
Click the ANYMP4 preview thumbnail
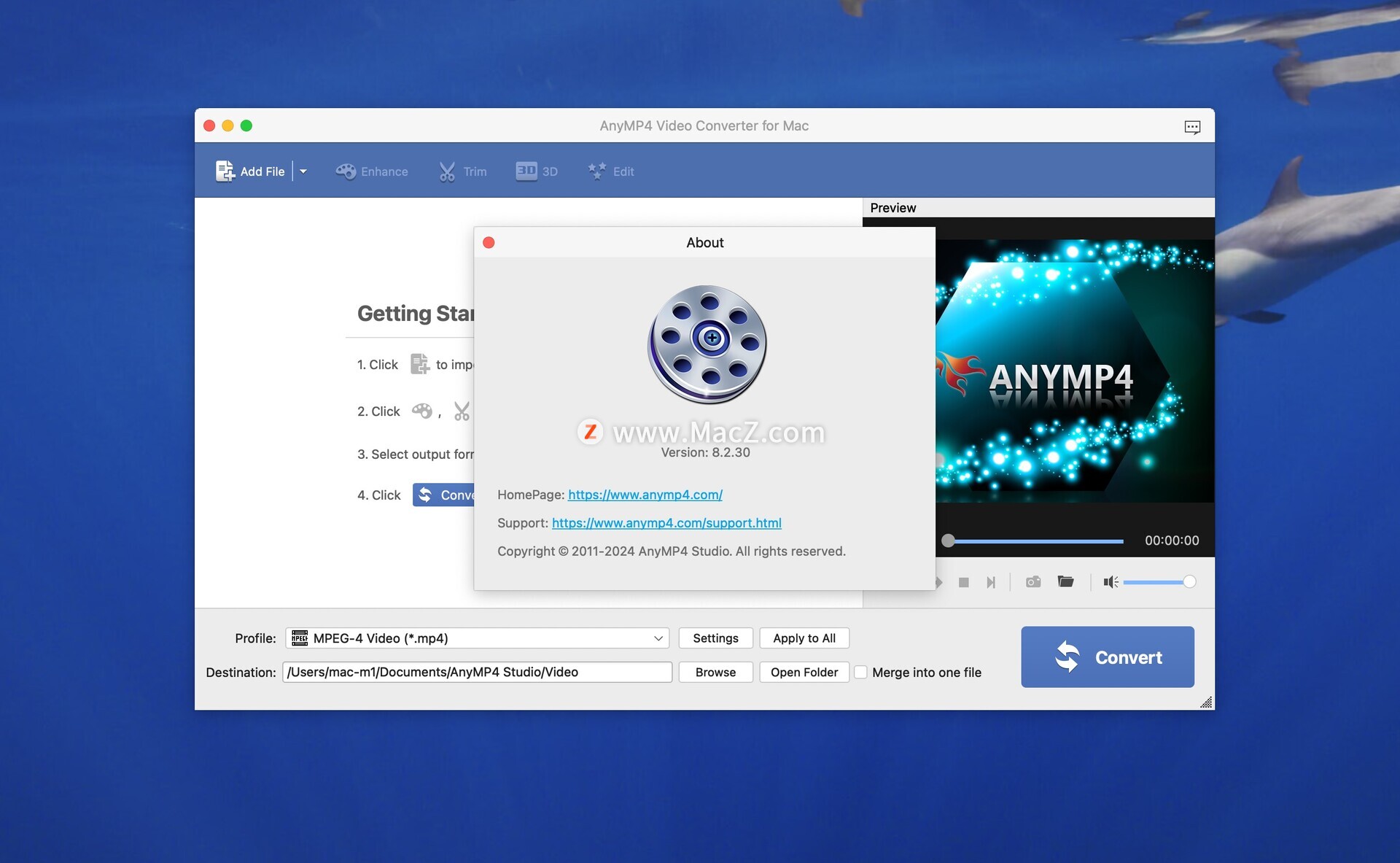point(1075,371)
